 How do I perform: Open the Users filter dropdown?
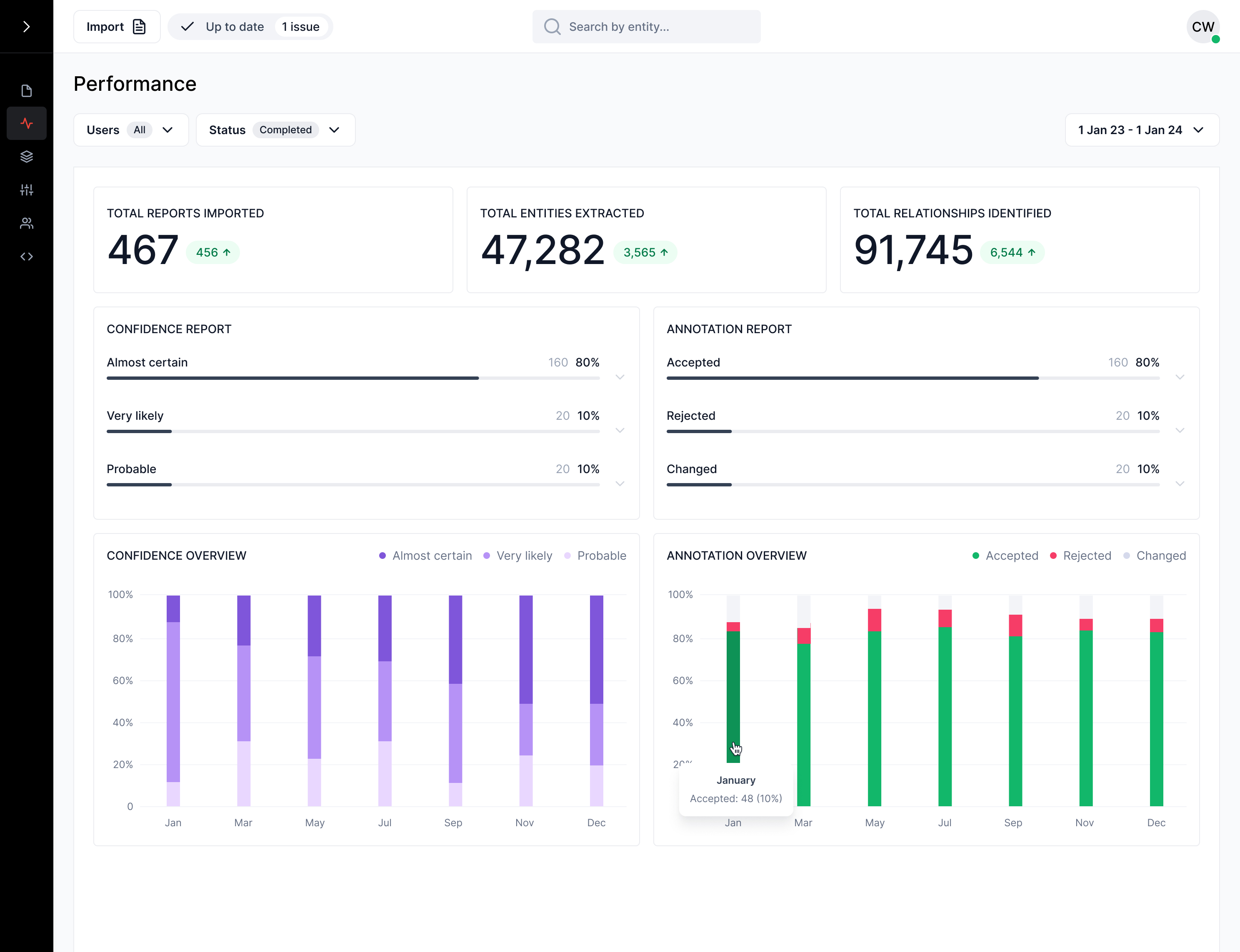tap(130, 130)
